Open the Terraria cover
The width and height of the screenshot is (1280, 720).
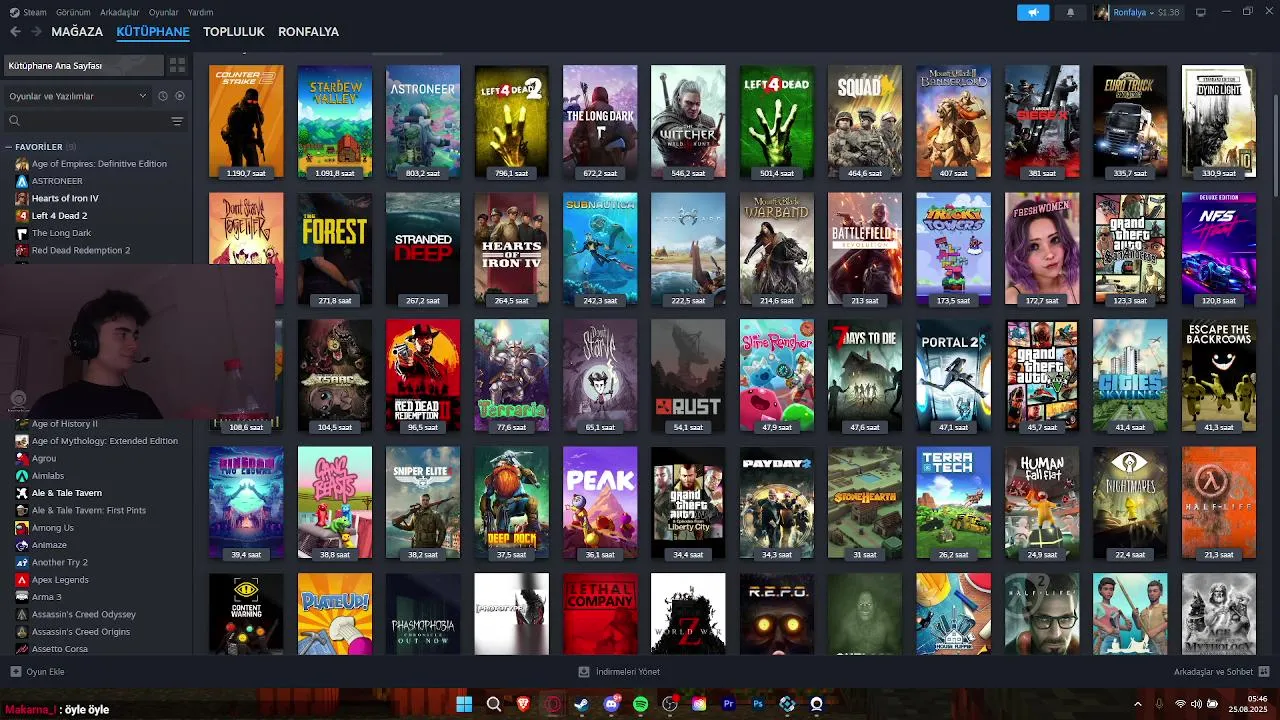pyautogui.click(x=511, y=376)
